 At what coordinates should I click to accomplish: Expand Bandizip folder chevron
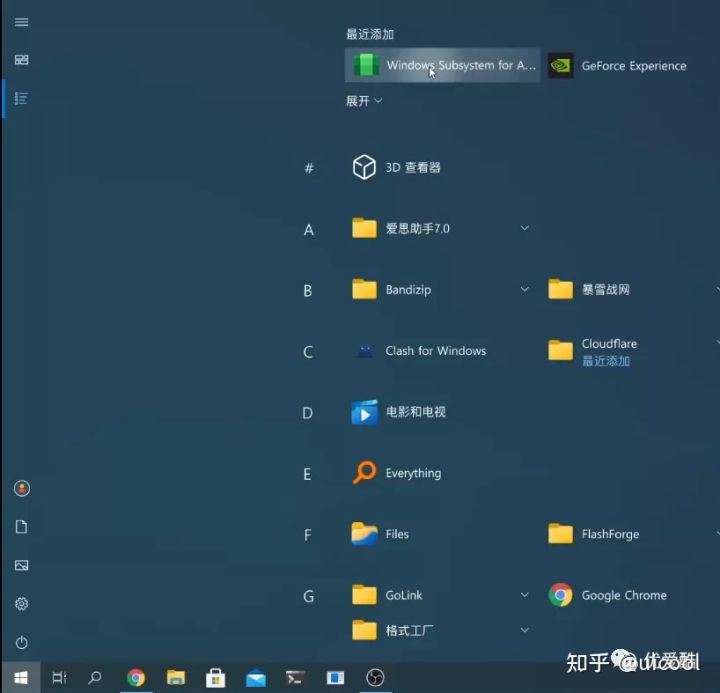click(524, 289)
